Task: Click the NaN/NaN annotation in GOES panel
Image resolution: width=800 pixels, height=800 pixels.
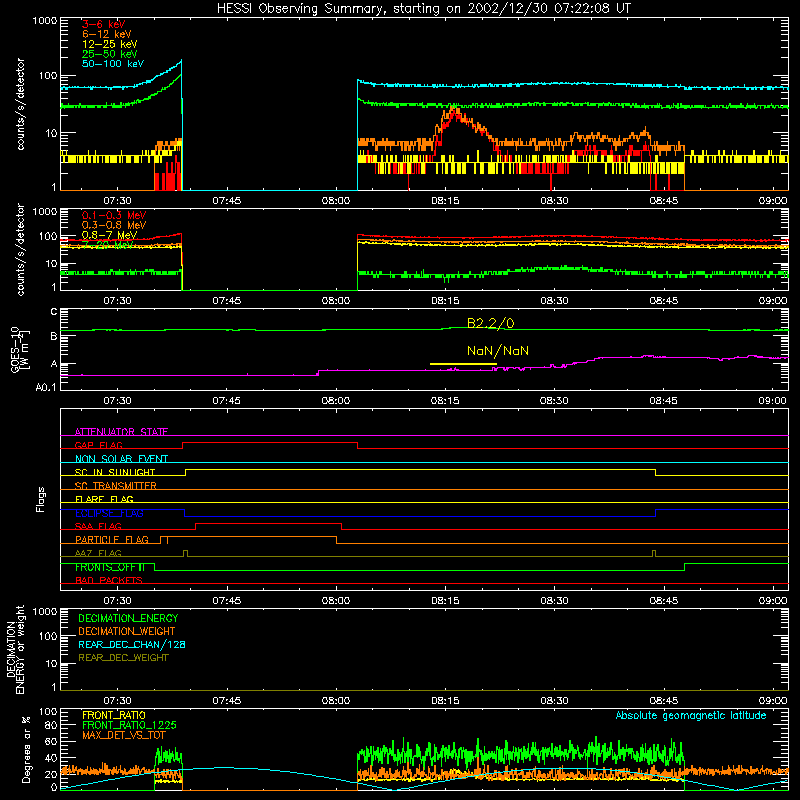Action: (x=497, y=351)
